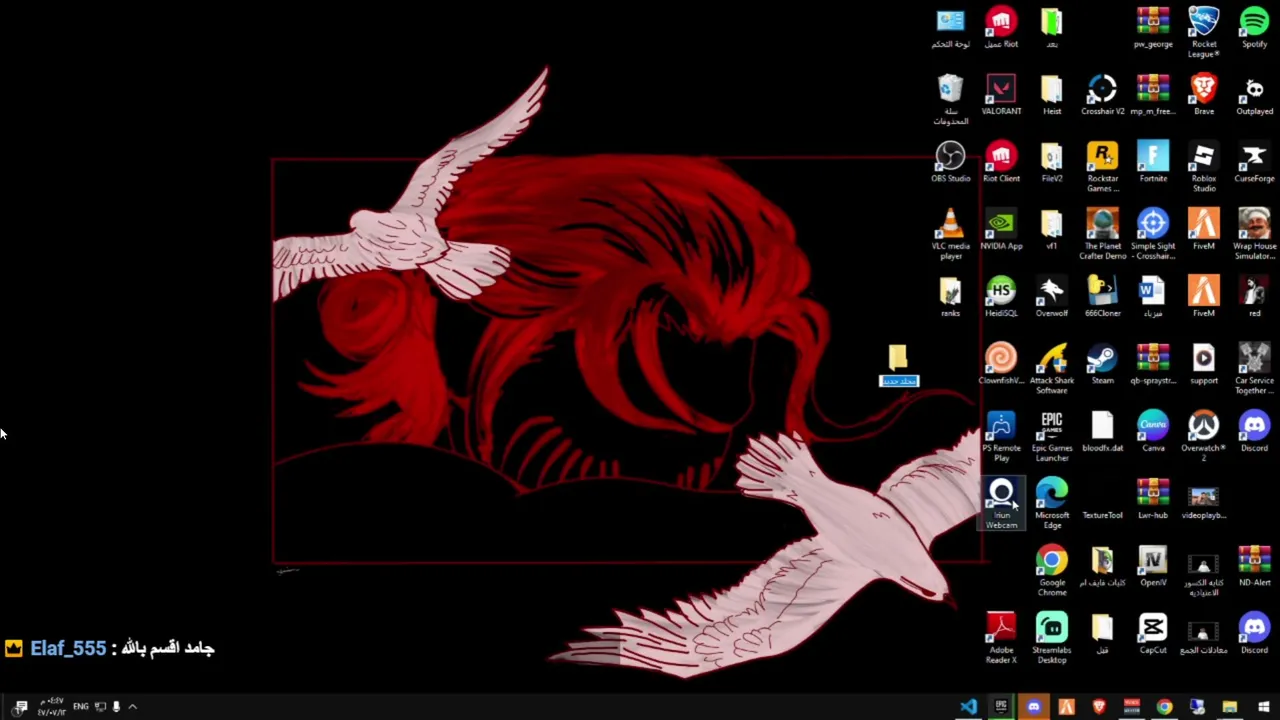Launch the Outplayed shortcut
1280x720 pixels.
click(x=1254, y=96)
